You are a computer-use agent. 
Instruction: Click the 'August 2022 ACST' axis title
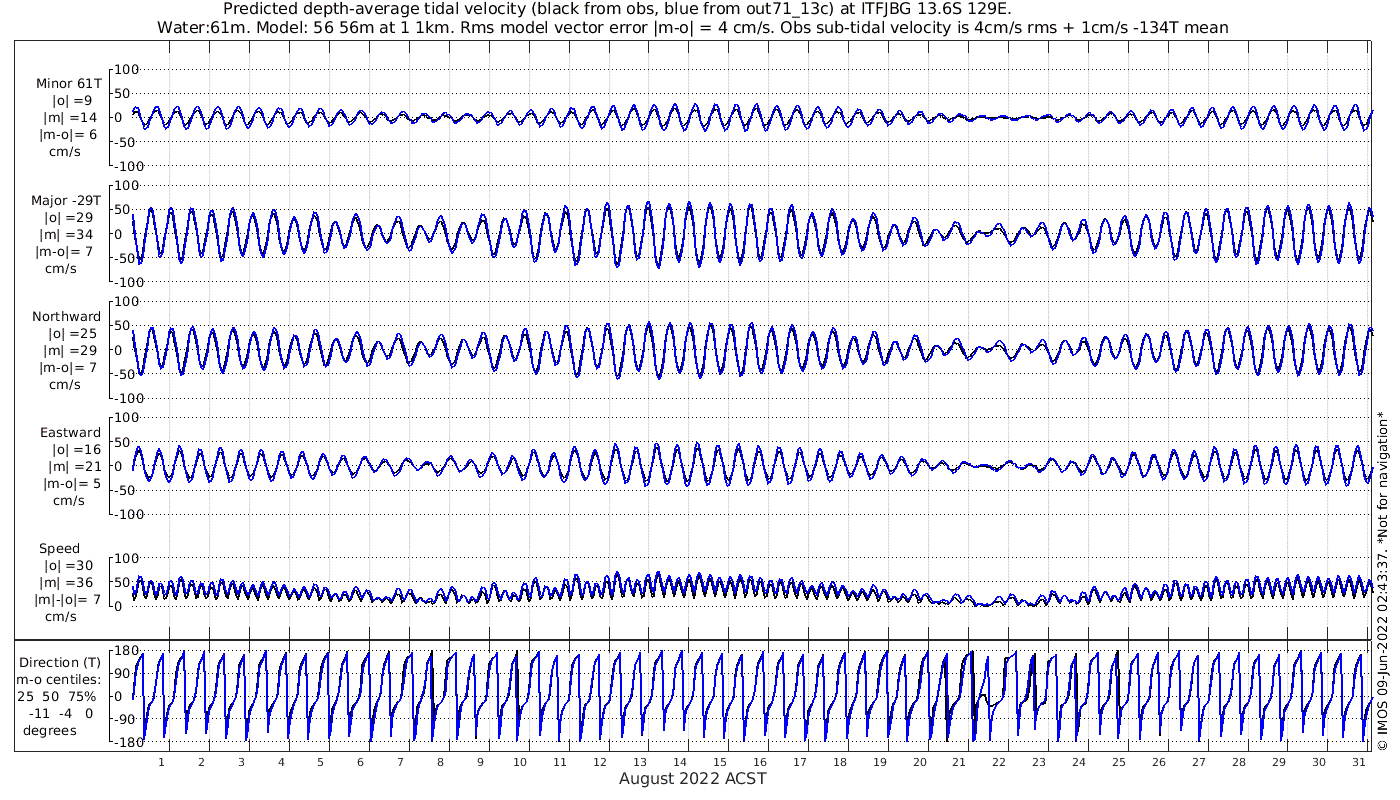[693, 779]
